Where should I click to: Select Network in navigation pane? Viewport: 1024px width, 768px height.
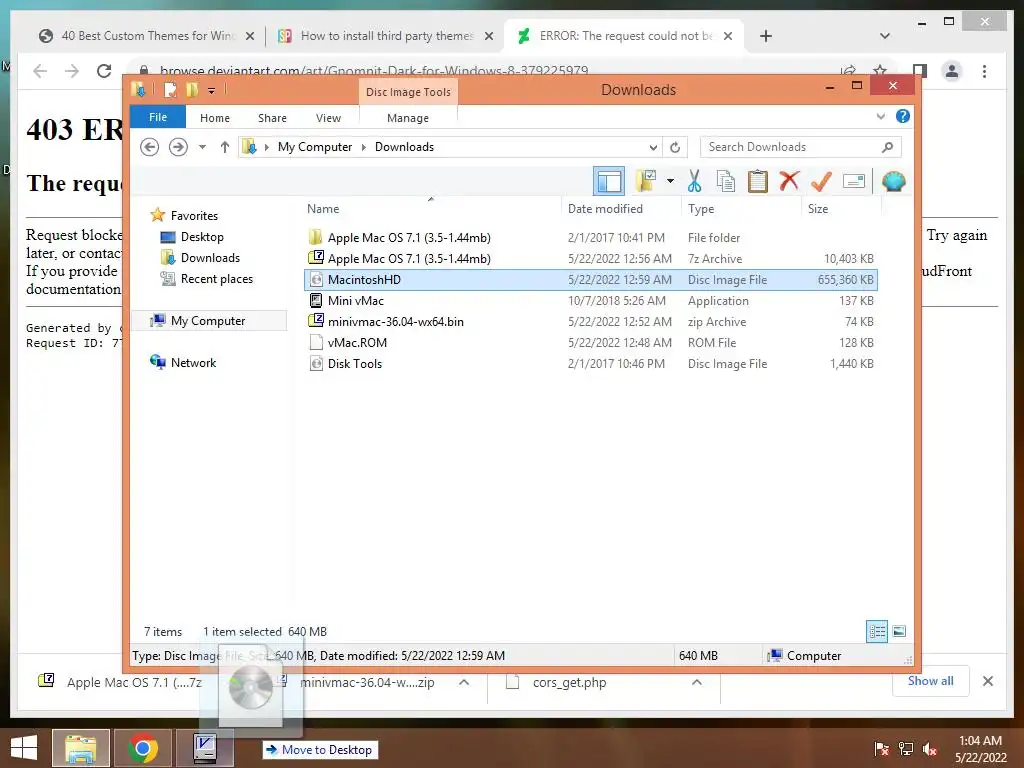tap(193, 362)
